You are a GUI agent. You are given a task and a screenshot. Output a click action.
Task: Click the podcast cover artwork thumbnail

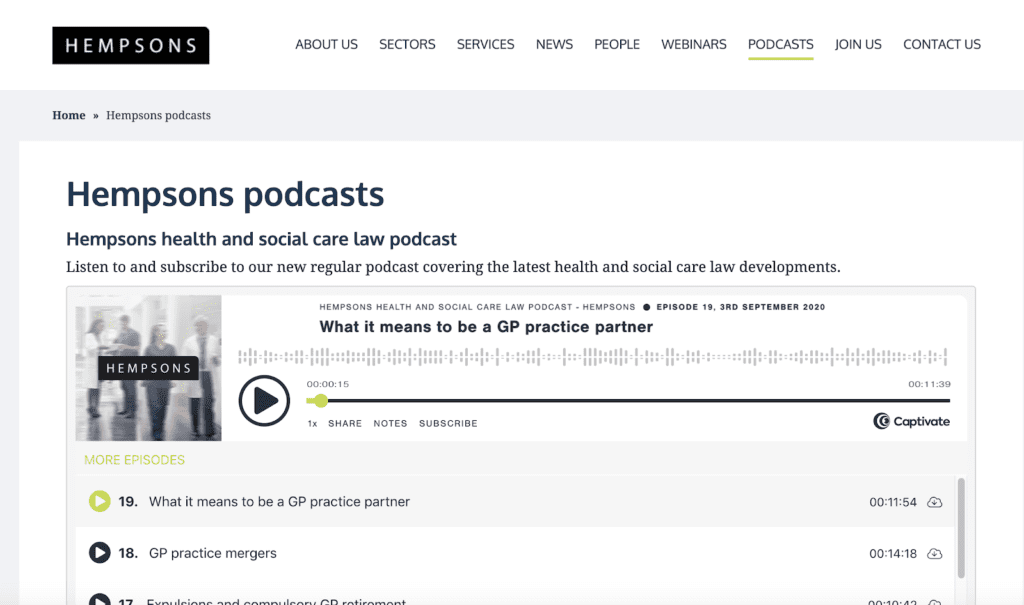point(148,368)
